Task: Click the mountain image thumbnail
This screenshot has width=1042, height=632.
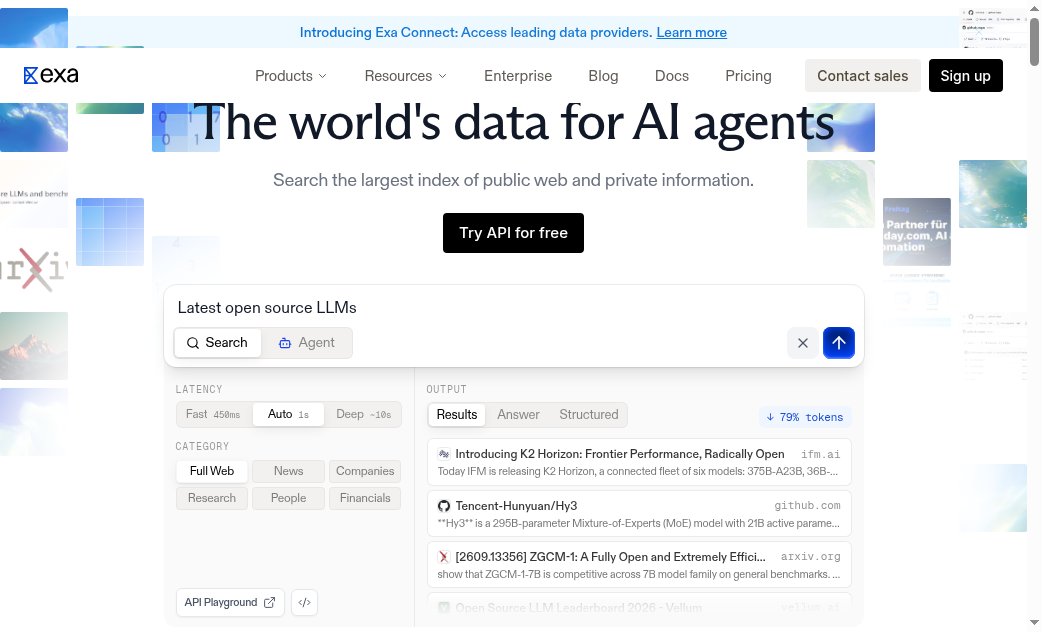Action: (34, 346)
